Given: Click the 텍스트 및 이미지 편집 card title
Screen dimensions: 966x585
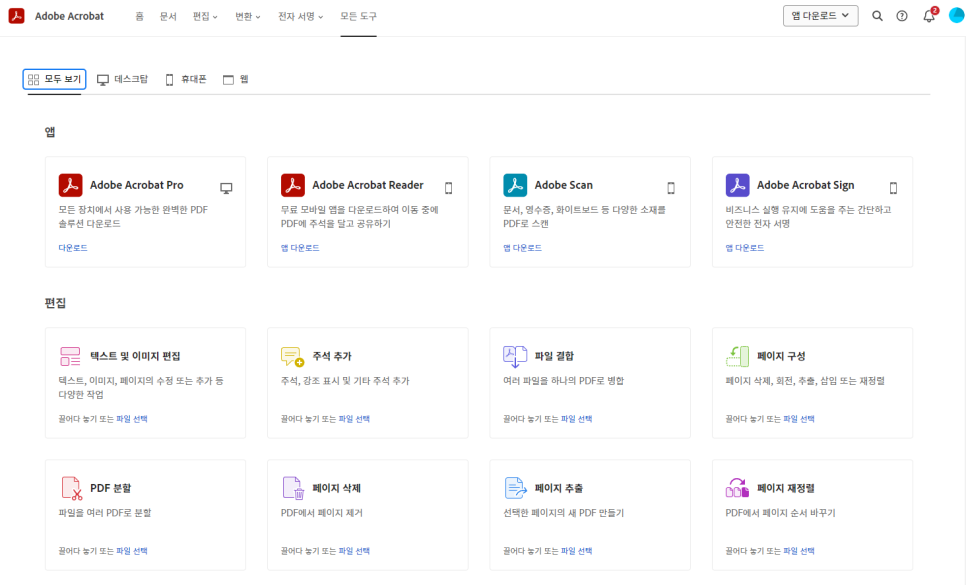Looking at the screenshot, I should coord(136,356).
